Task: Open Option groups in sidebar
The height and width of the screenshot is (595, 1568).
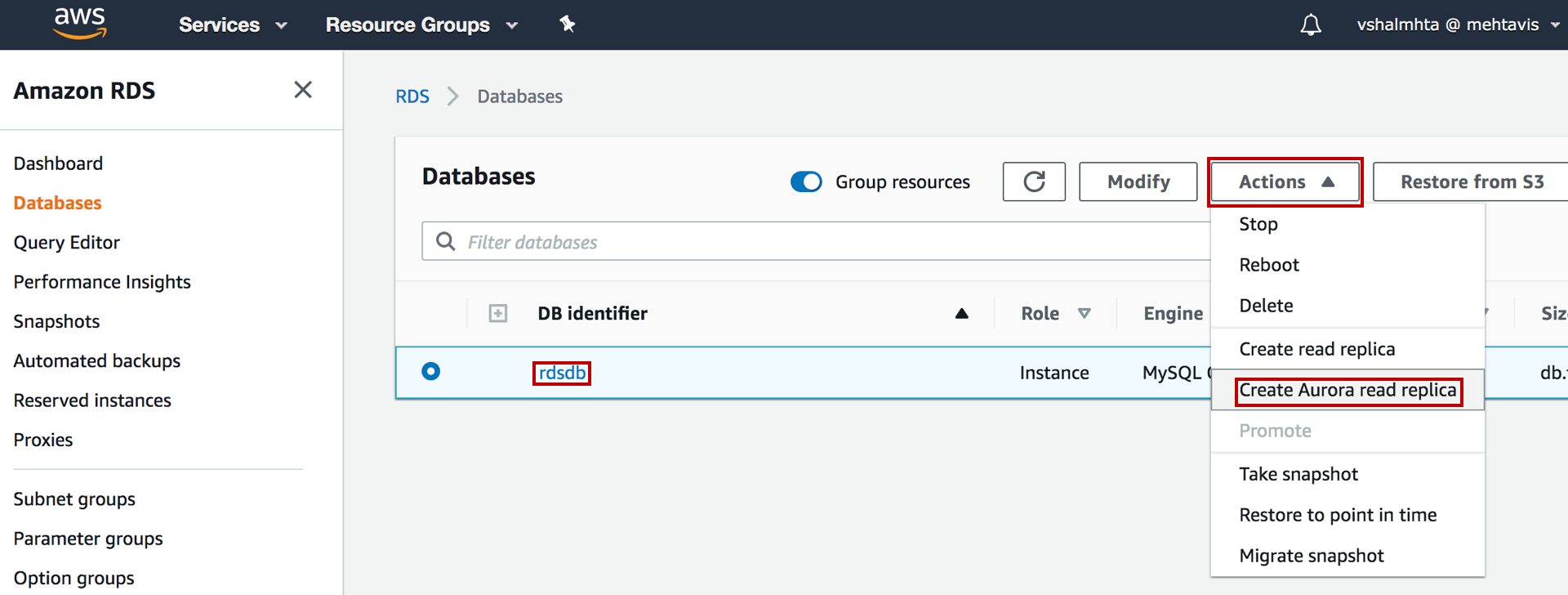Action: coord(73,579)
